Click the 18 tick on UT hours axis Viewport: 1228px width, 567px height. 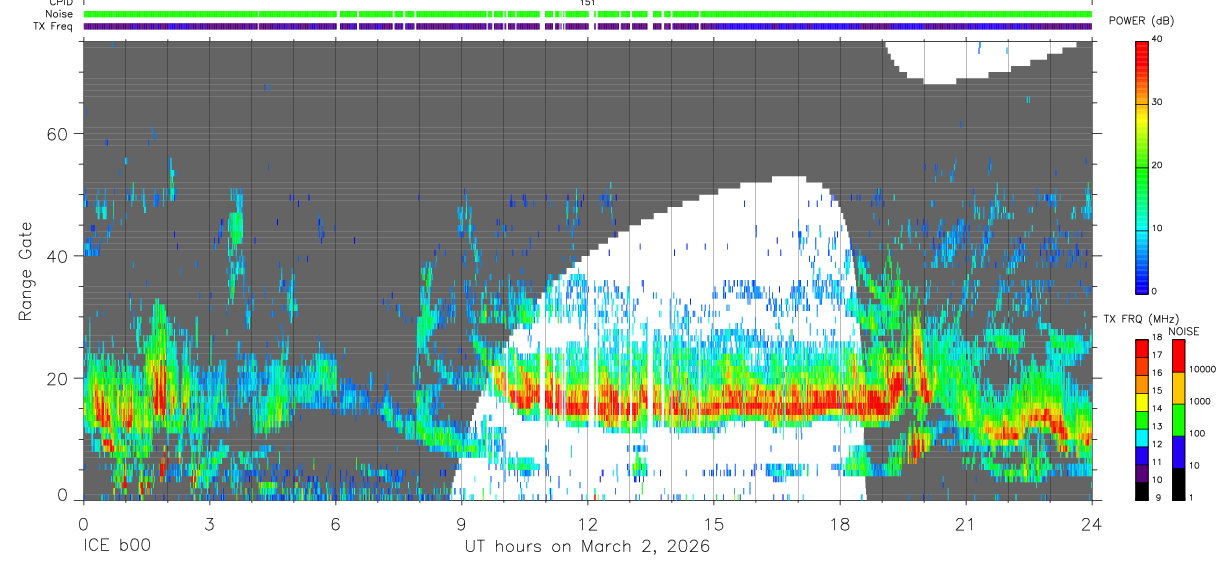840,523
